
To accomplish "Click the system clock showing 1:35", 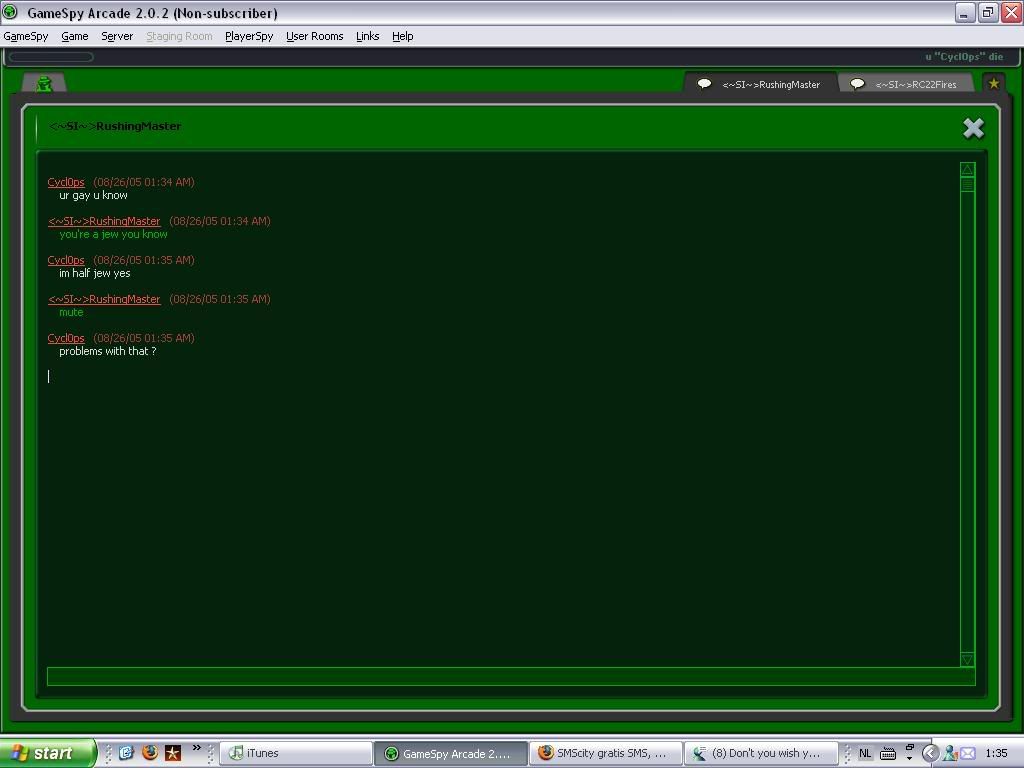I will pos(997,753).
